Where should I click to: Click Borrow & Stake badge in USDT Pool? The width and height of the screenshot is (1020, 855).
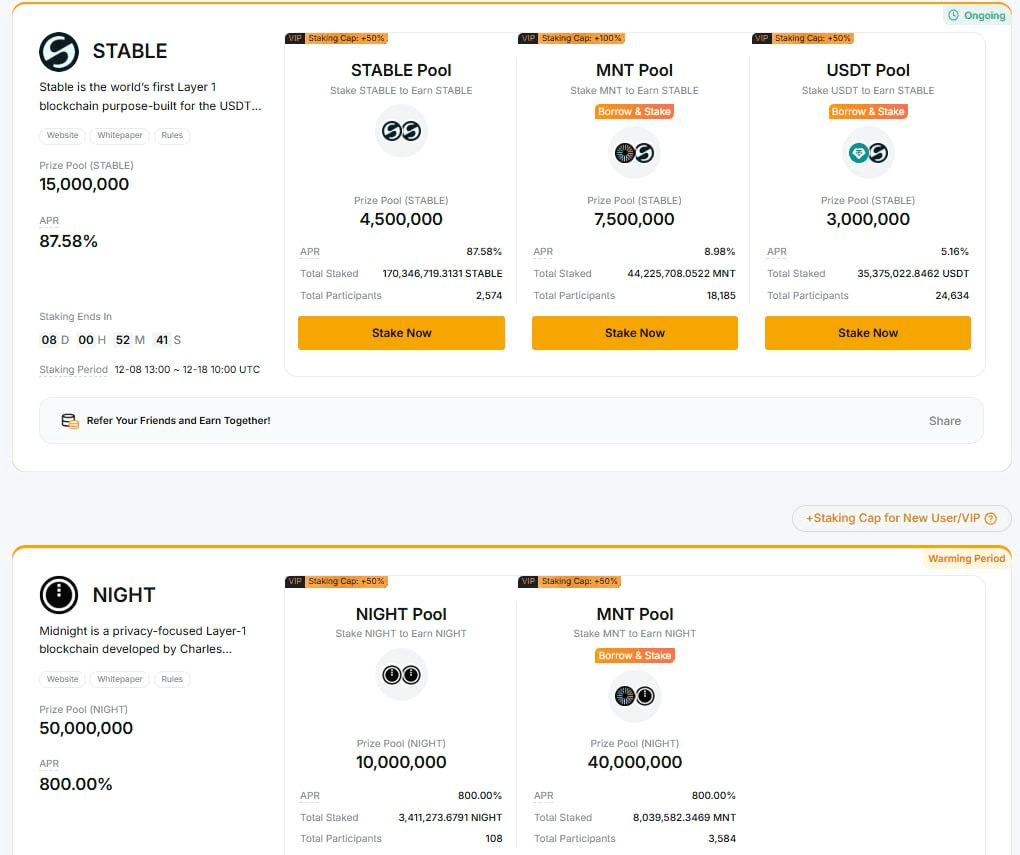tap(868, 111)
